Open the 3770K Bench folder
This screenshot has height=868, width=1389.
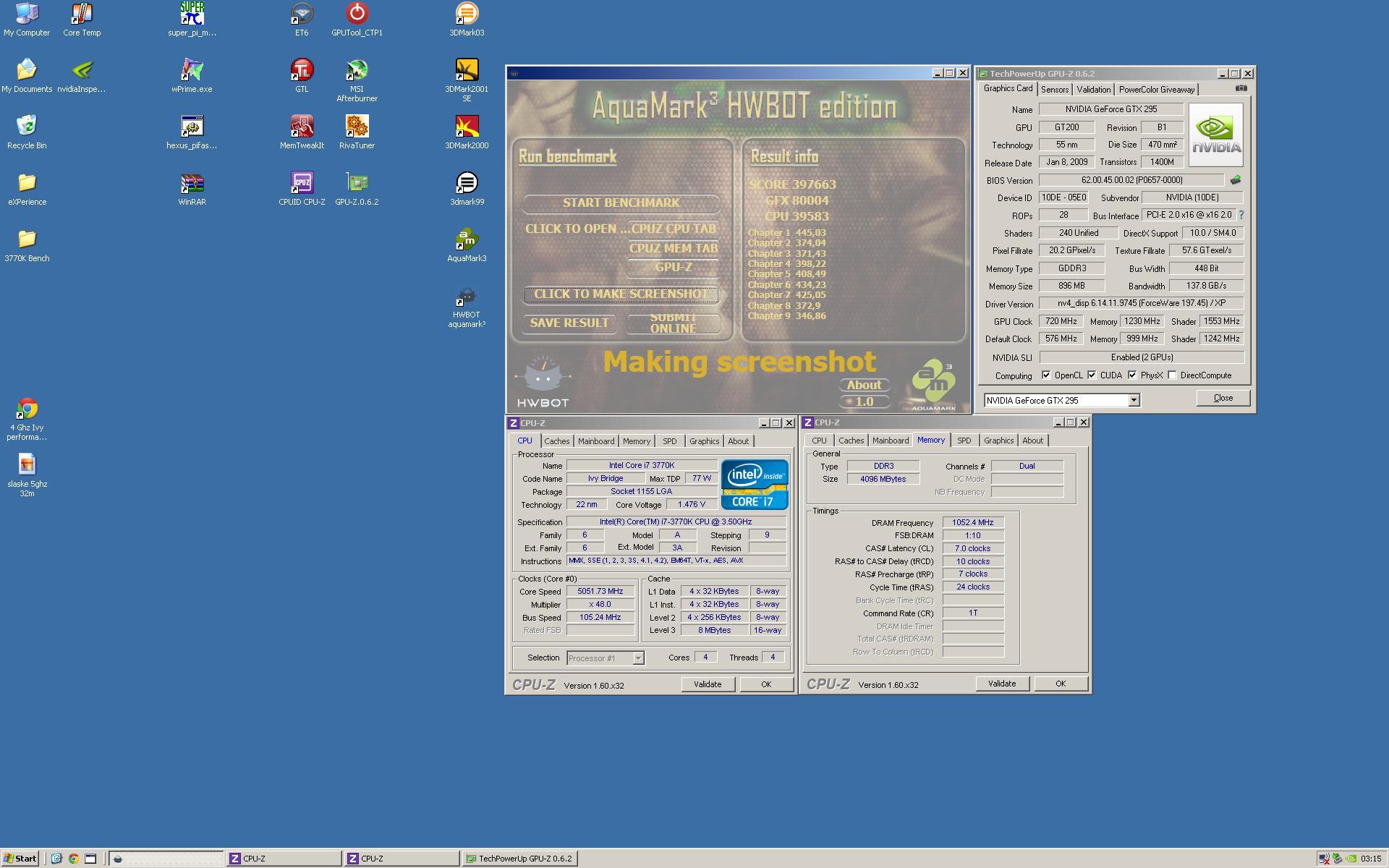27,245
